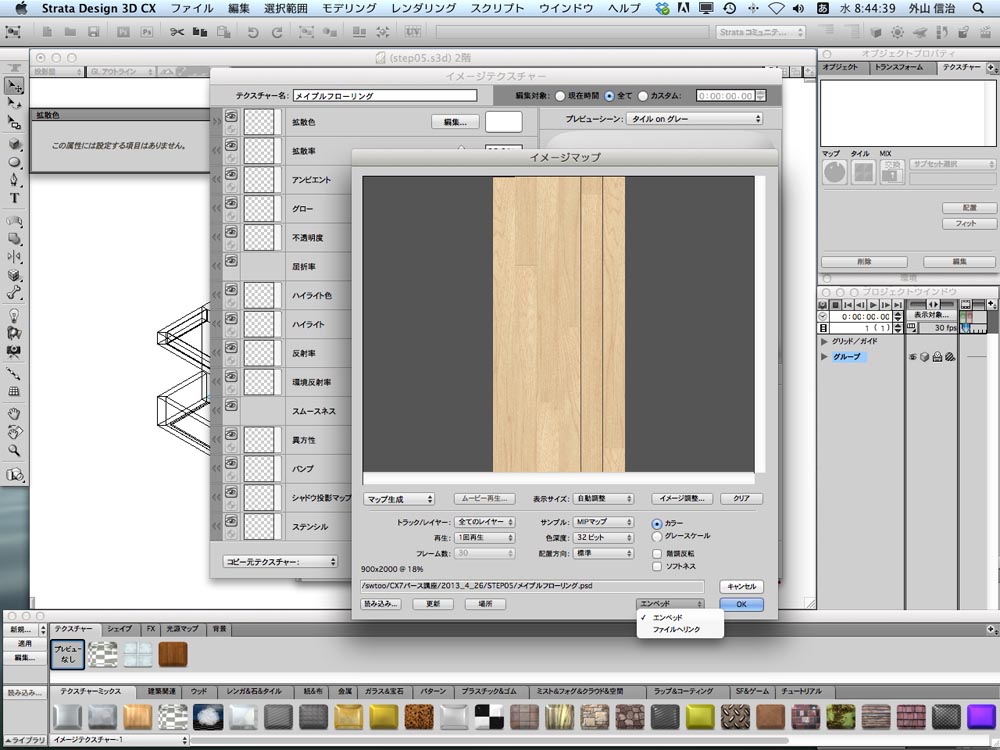Screen dimensions: 1000x750
Task: Click the stop button in project window
Action: point(835,305)
